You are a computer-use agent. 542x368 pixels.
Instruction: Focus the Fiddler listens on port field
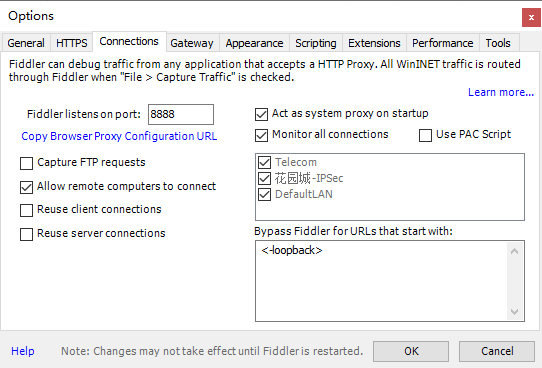[x=181, y=114]
